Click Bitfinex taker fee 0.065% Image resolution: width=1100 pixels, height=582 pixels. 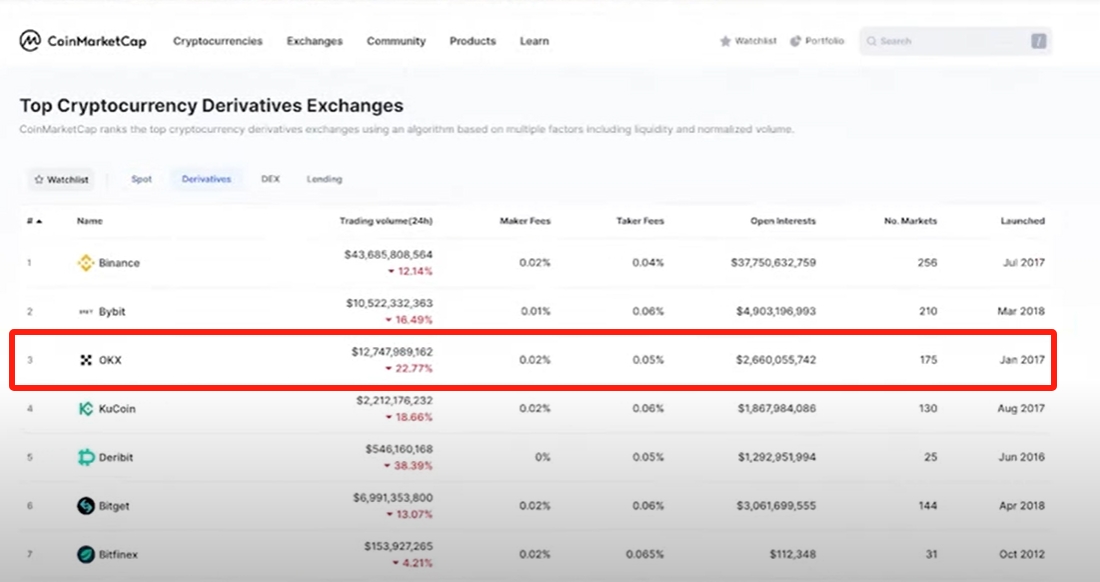coord(645,554)
